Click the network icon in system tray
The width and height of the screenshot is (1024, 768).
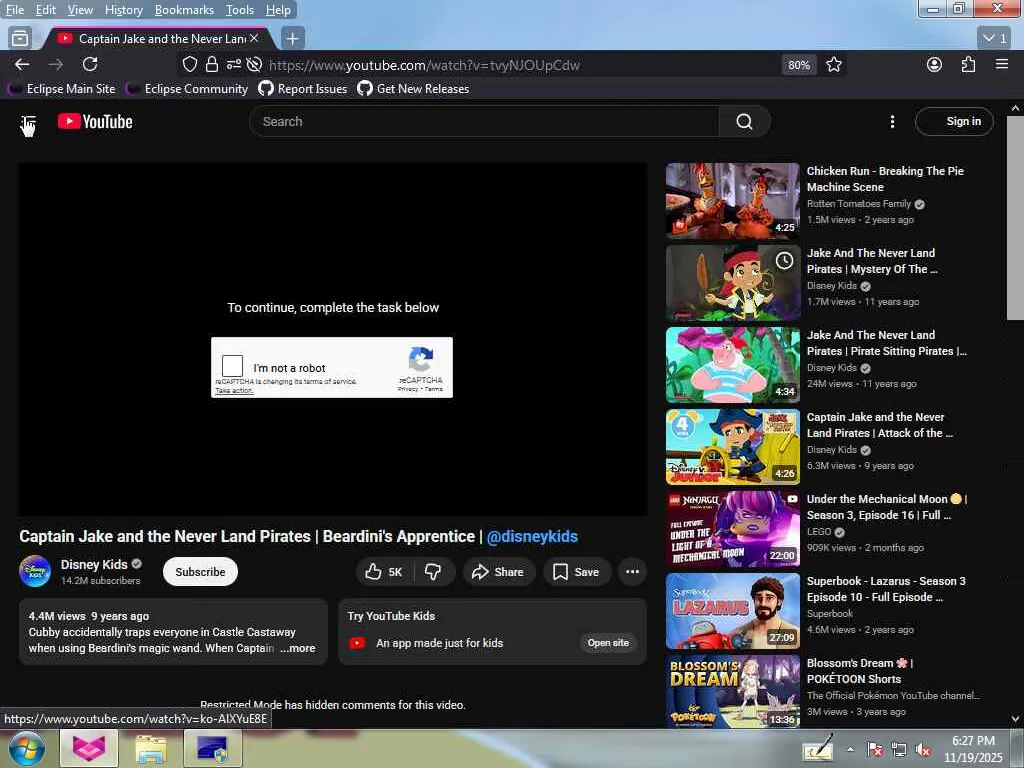[x=899, y=750]
